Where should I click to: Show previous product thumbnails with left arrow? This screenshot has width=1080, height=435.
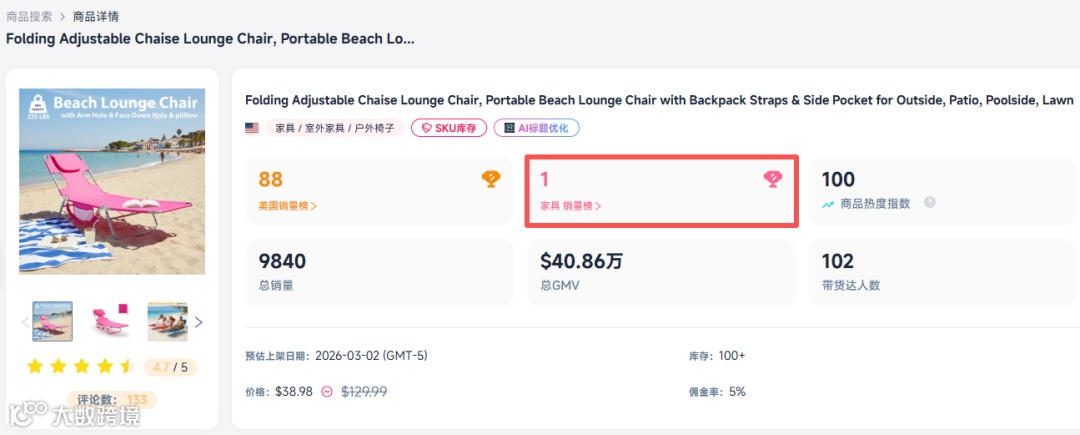(26, 322)
